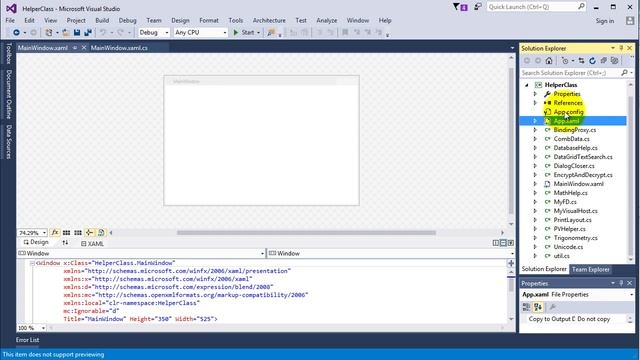Refresh the Solution Explorer
This screenshot has height=360, width=640.
pos(592,61)
